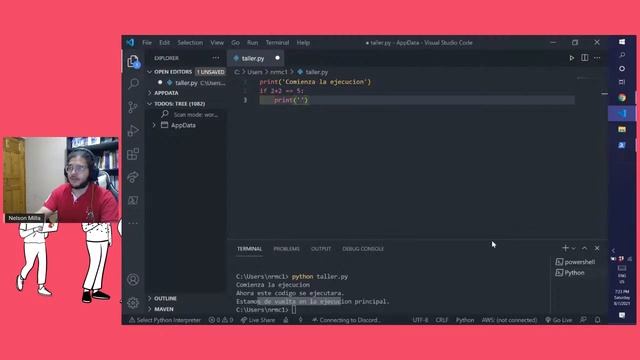The image size is (640, 360).
Task: Click Connecting to Discord status item
Action: [346, 320]
